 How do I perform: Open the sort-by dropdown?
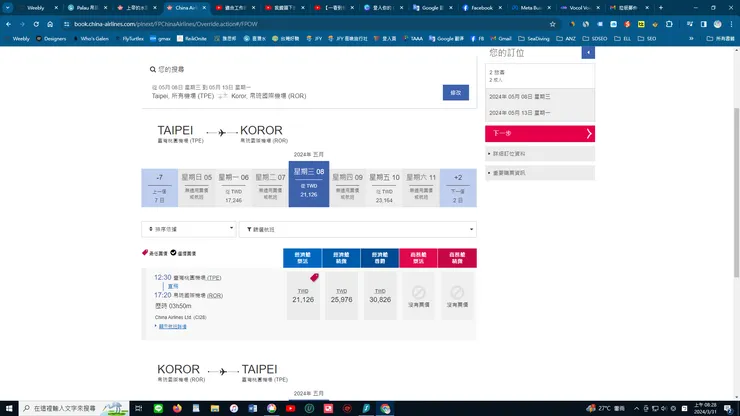189,229
